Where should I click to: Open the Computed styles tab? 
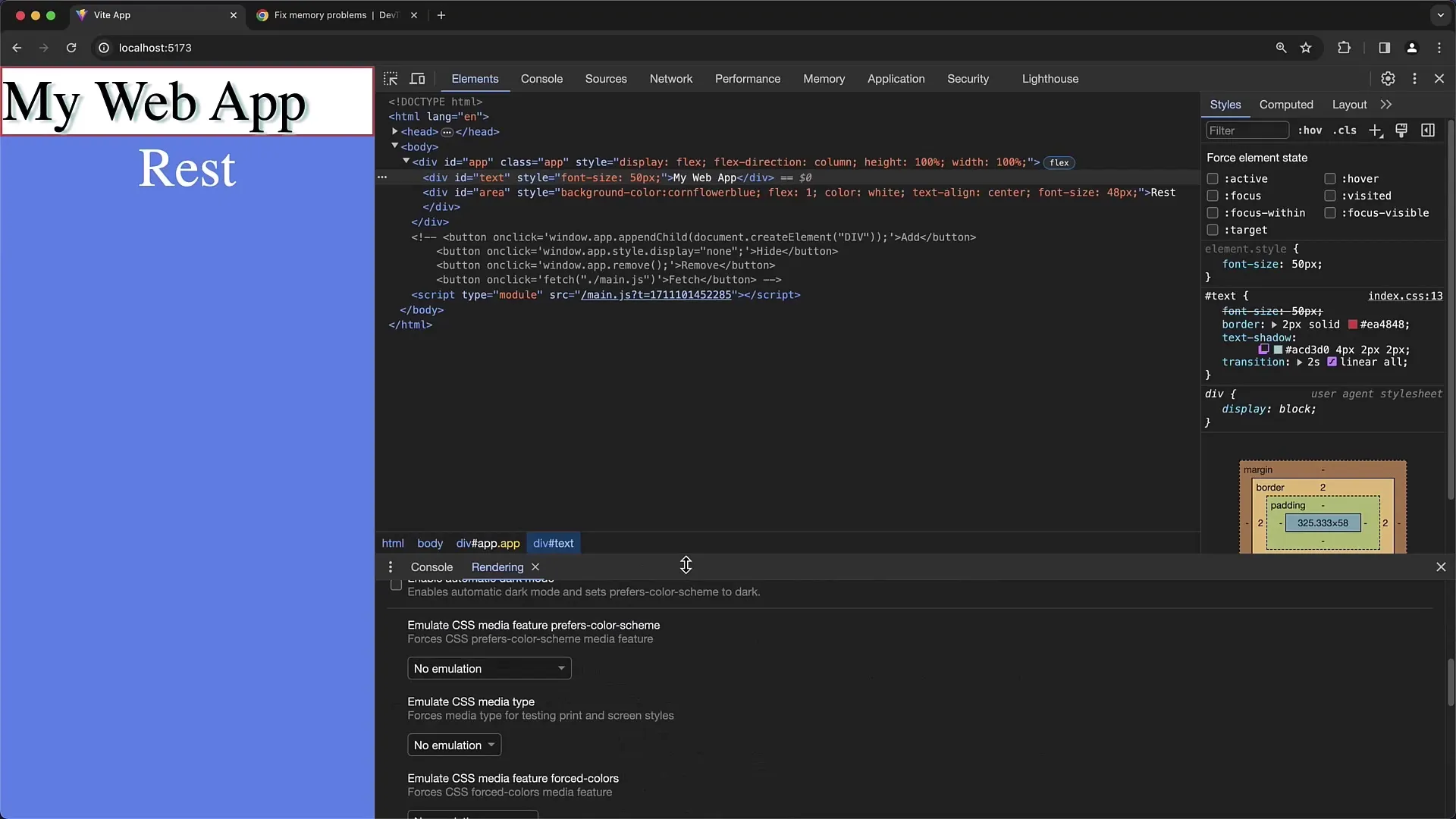(x=1286, y=105)
